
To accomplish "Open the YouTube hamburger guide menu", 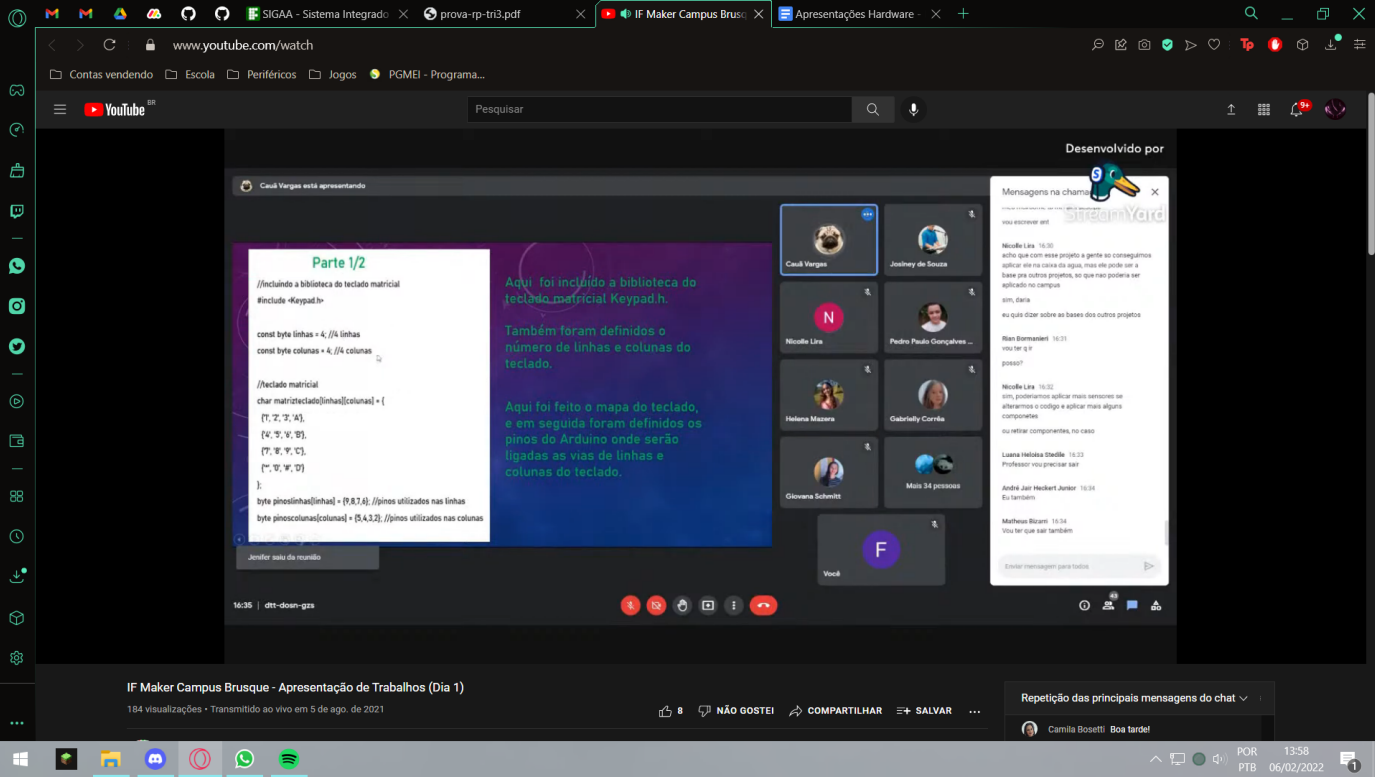I will (x=60, y=110).
